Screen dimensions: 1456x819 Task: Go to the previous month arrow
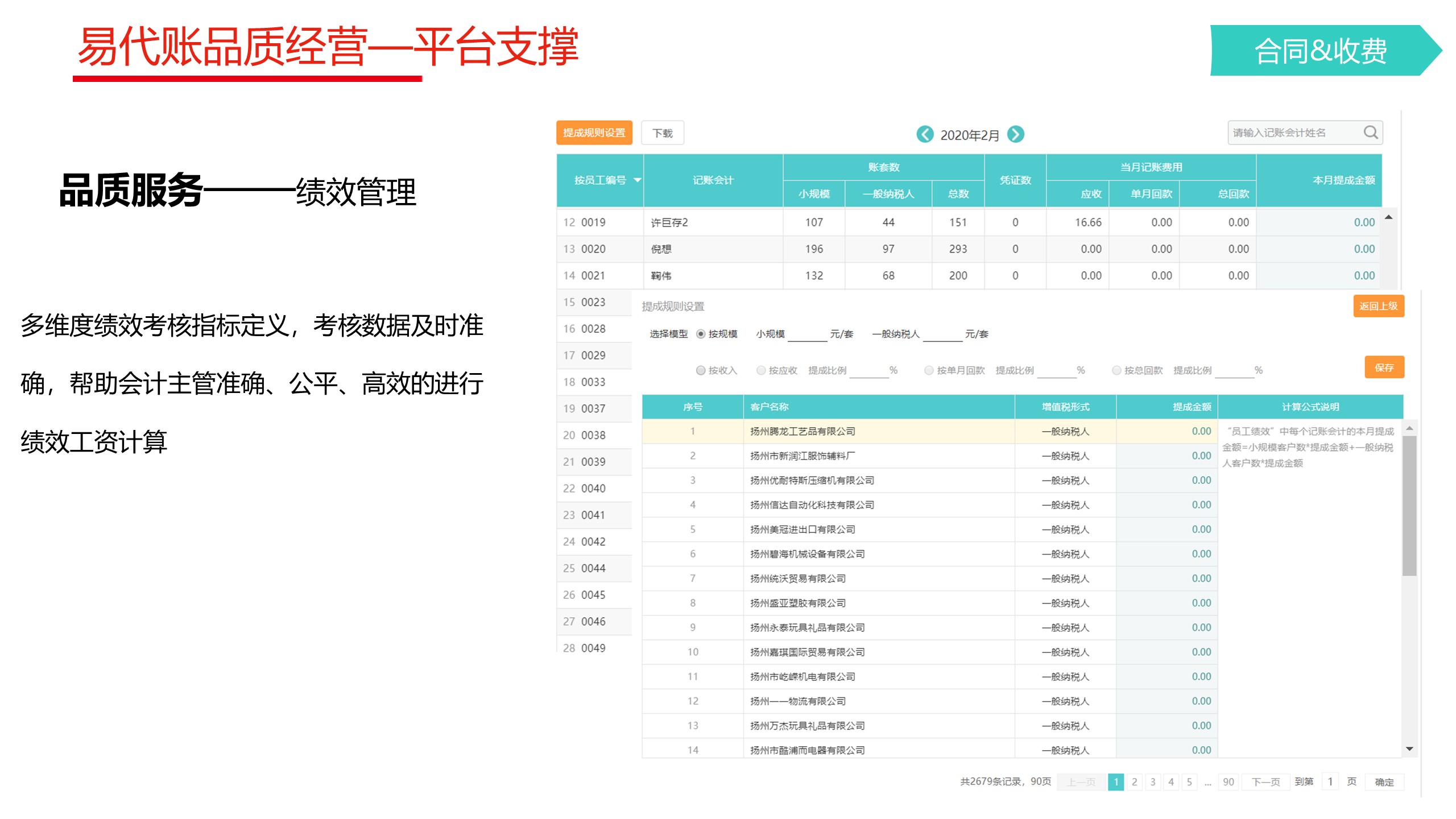coord(925,134)
